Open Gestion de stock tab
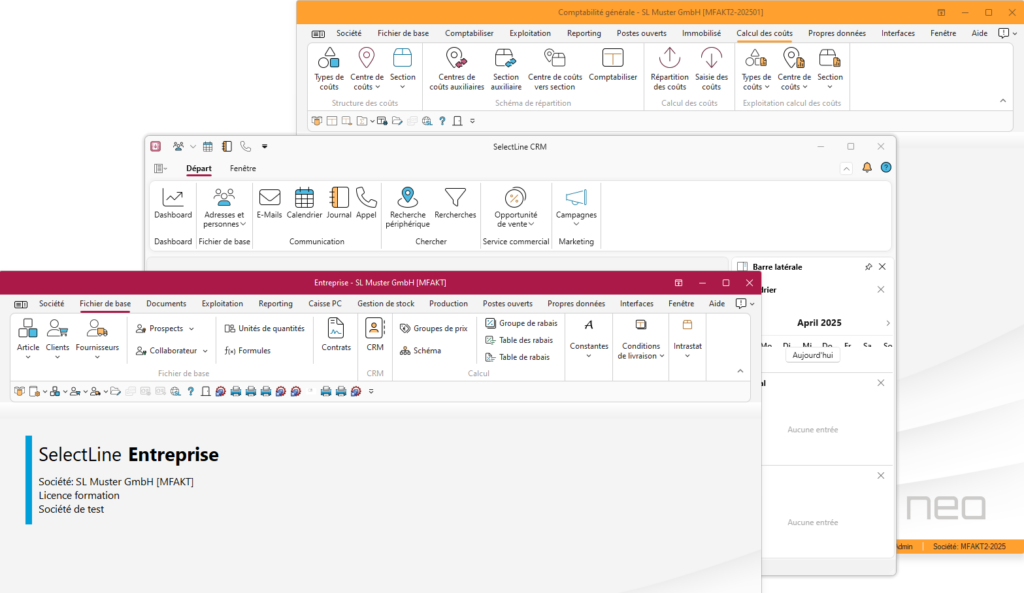 [x=385, y=304]
